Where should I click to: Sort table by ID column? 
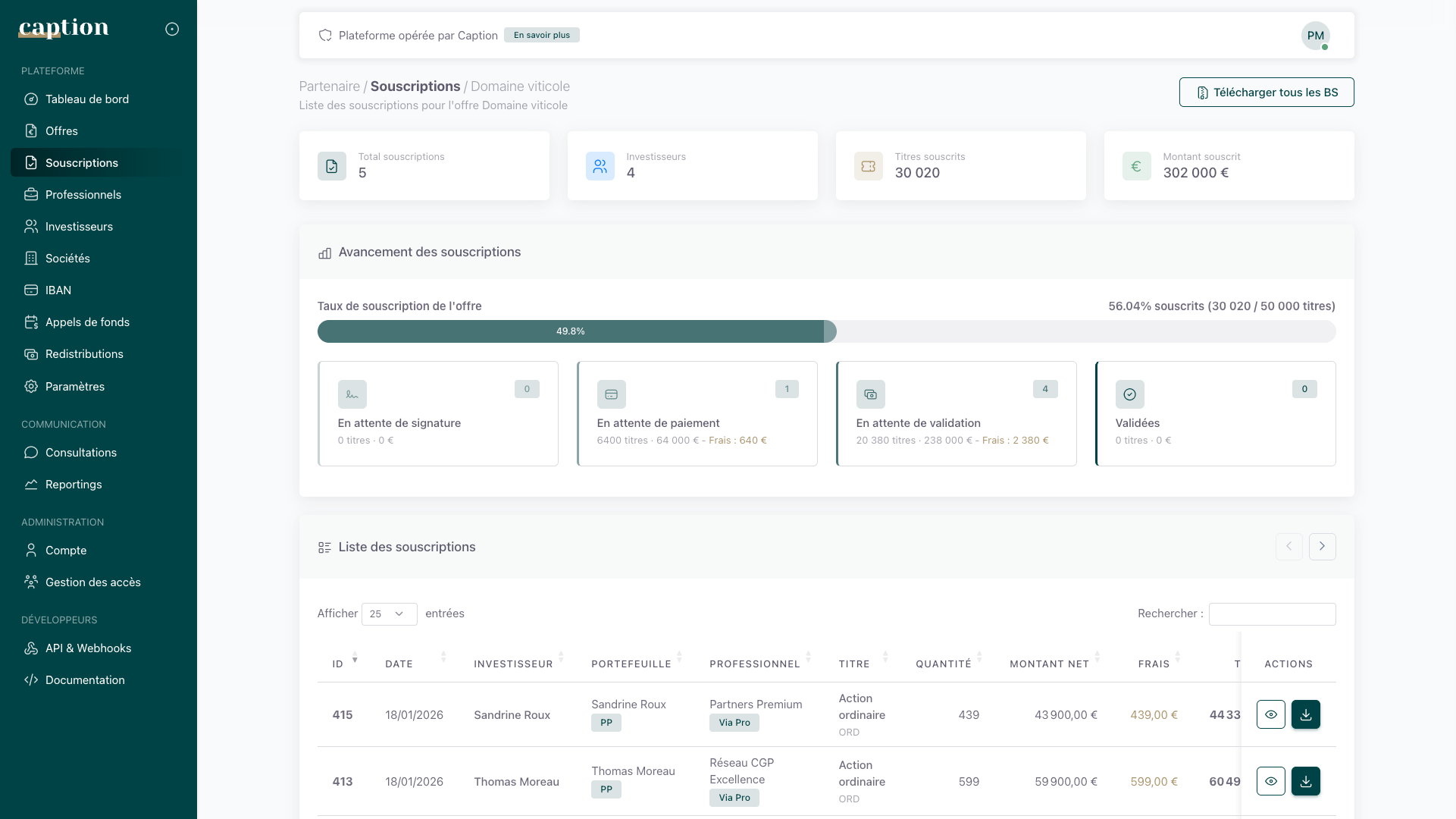tap(338, 664)
